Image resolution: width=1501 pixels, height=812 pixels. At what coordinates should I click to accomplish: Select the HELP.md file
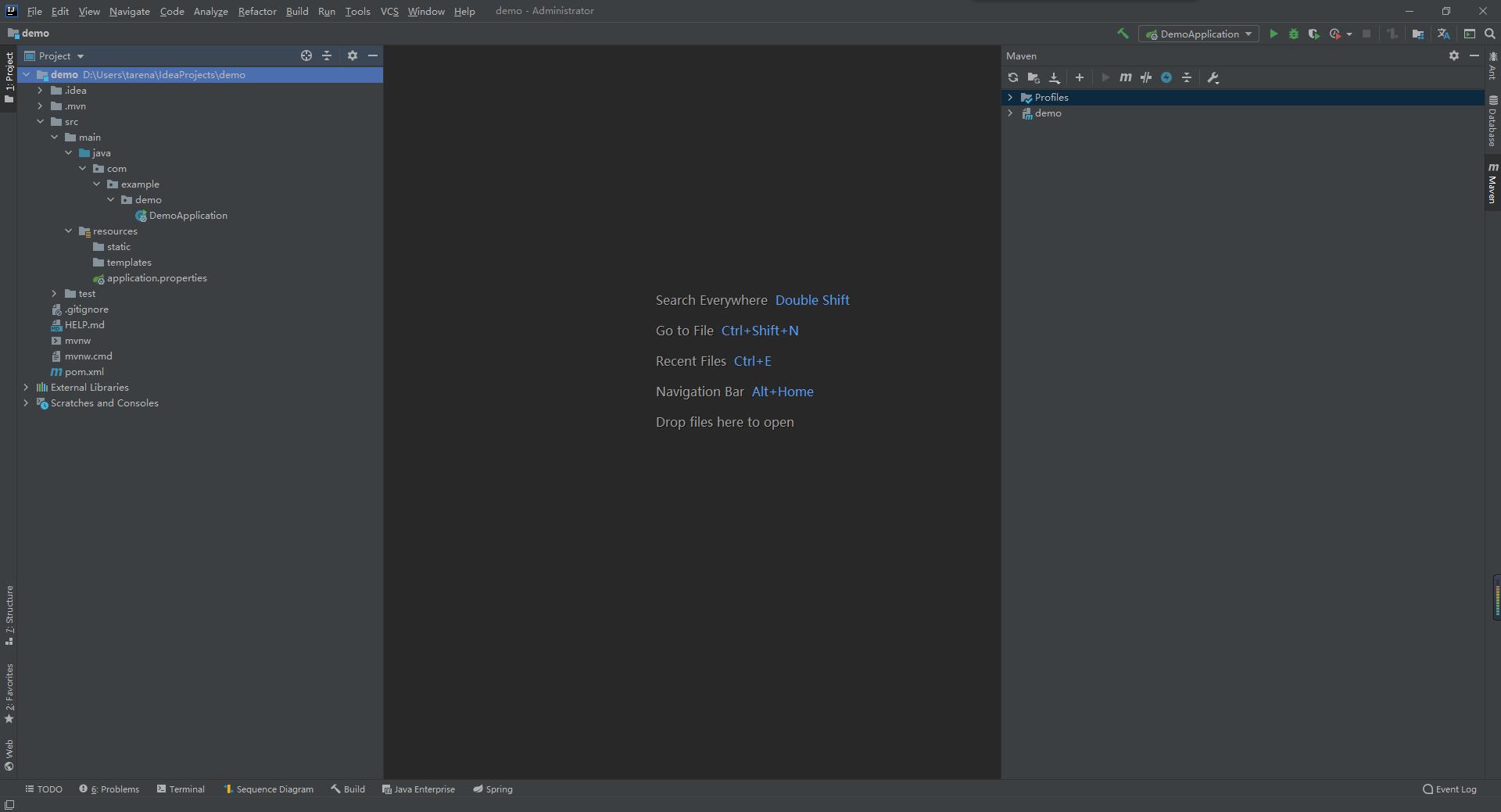click(x=77, y=325)
